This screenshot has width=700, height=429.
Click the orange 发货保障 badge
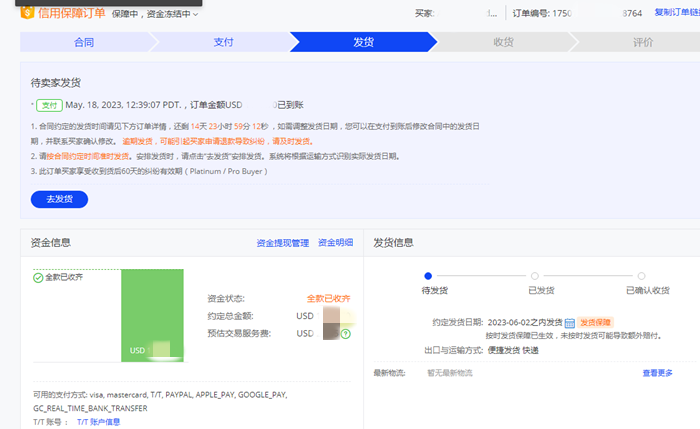pos(596,323)
